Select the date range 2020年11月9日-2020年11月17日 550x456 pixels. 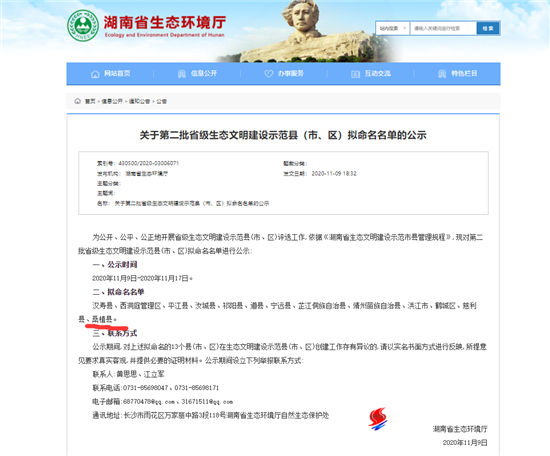click(140, 279)
